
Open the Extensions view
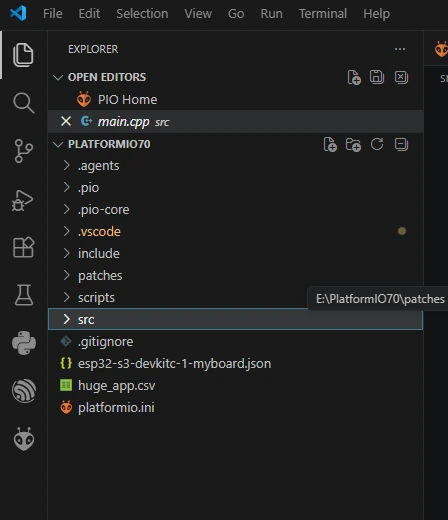(x=23, y=247)
